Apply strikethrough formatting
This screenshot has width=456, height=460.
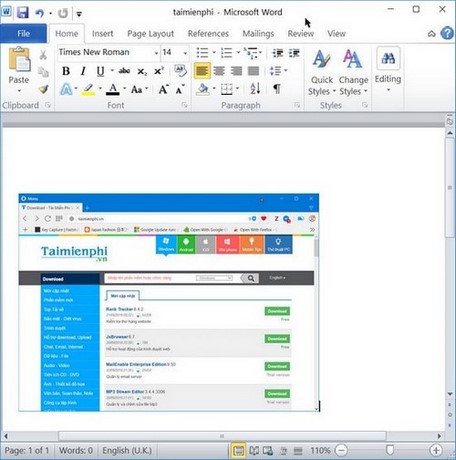click(x=124, y=71)
